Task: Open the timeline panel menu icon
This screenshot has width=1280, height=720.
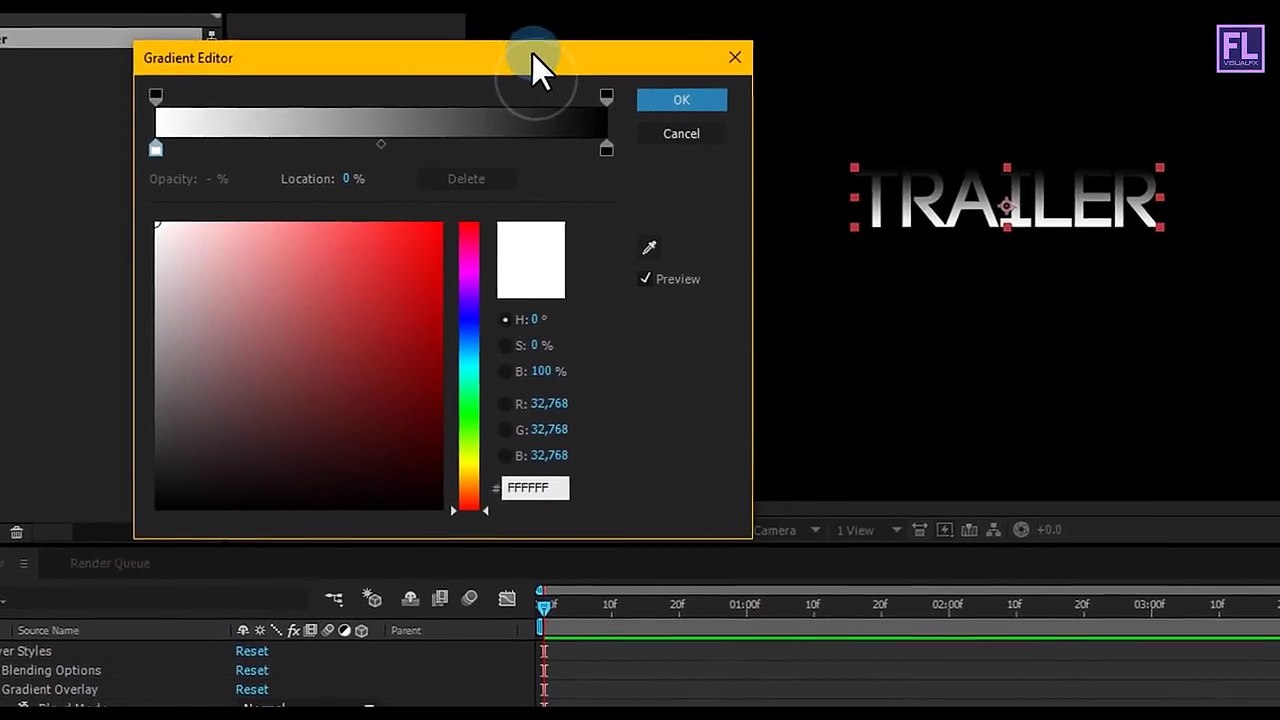Action: pyautogui.click(x=24, y=563)
